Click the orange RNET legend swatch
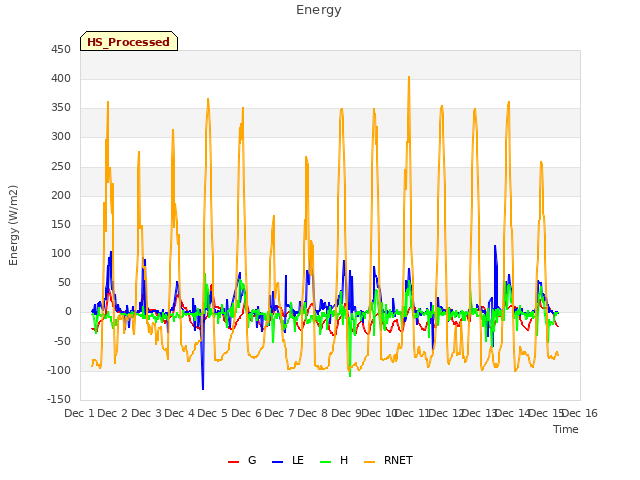This screenshot has width=640, height=480. pyautogui.click(x=369, y=462)
